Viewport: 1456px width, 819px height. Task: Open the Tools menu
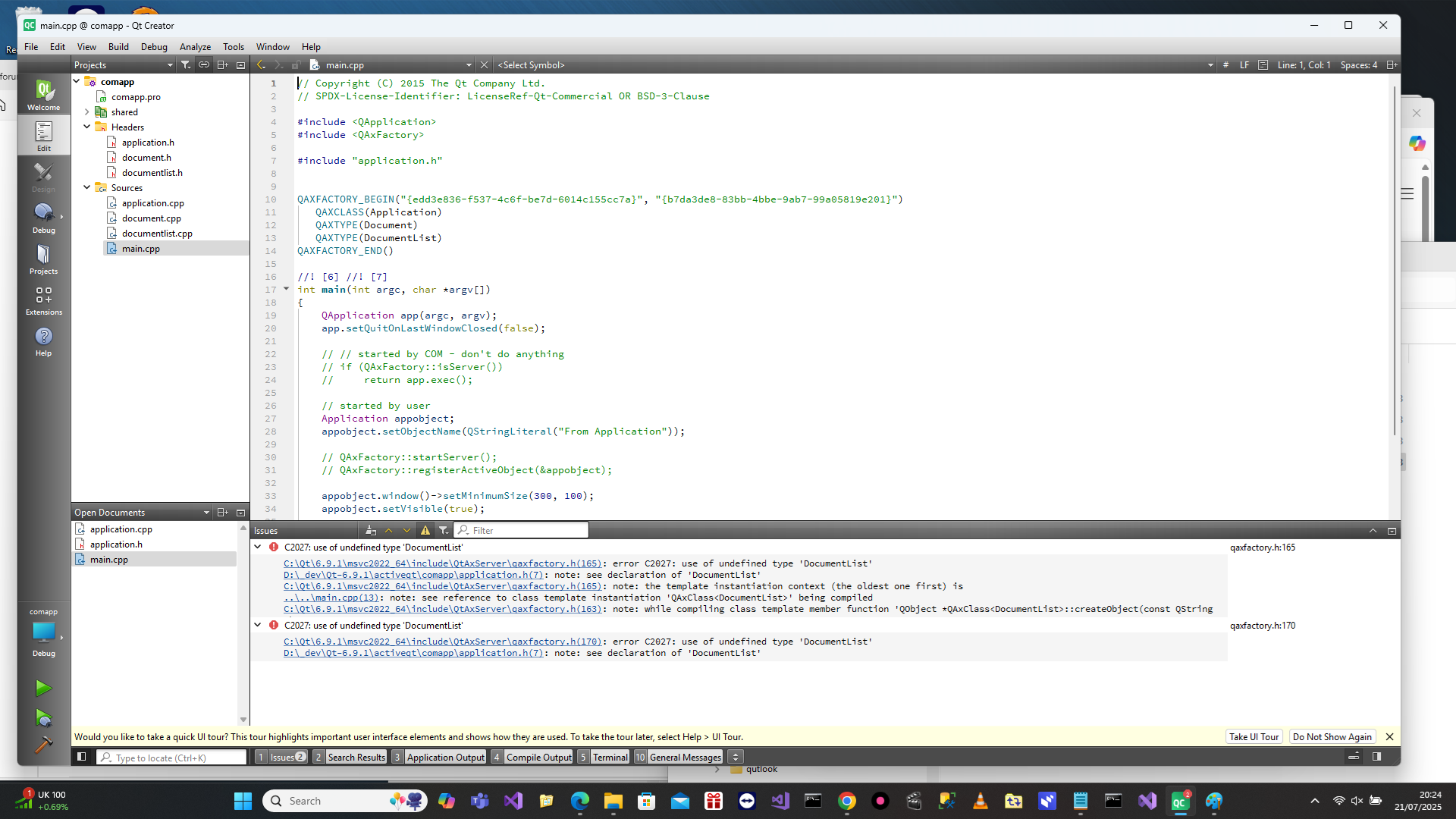click(234, 47)
